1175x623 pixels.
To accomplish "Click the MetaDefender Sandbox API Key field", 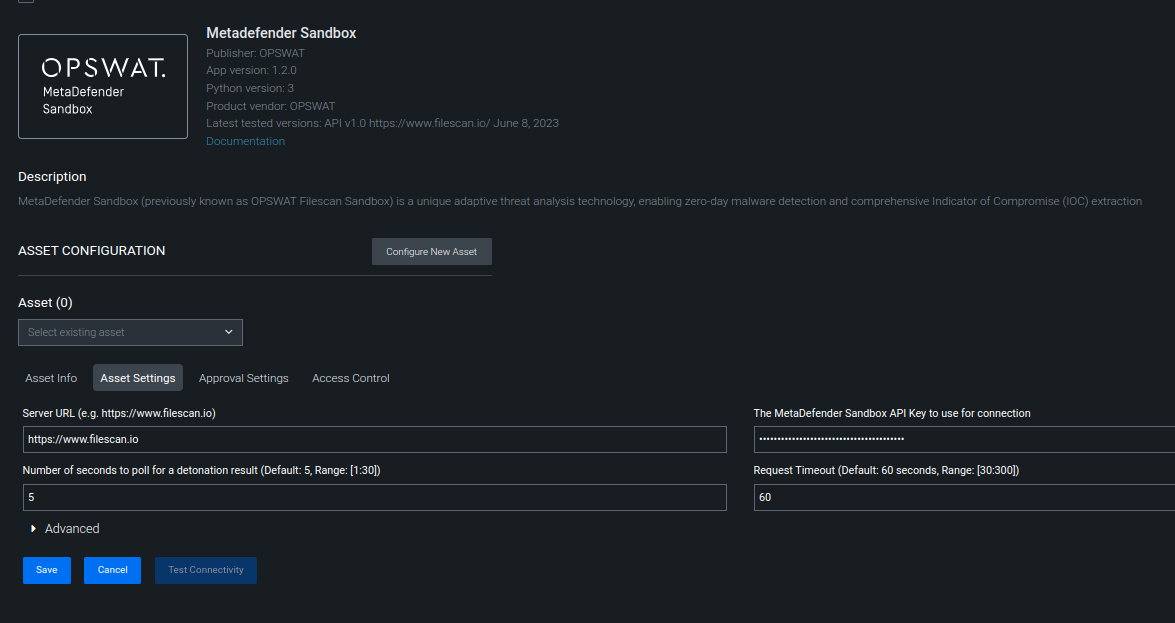I will pyautogui.click(x=964, y=439).
